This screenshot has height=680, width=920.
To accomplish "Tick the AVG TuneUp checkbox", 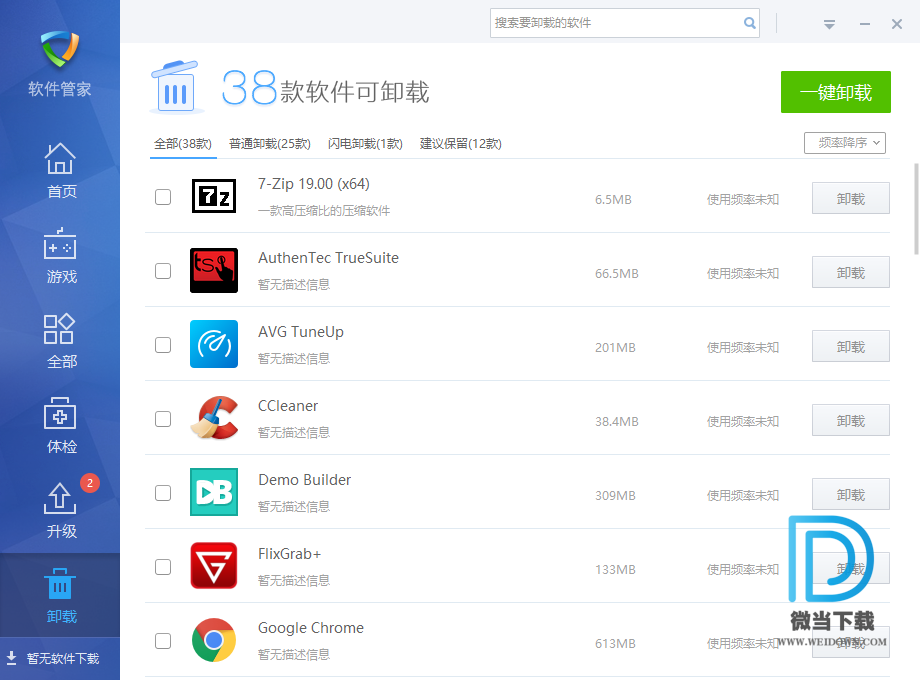I will pos(163,345).
